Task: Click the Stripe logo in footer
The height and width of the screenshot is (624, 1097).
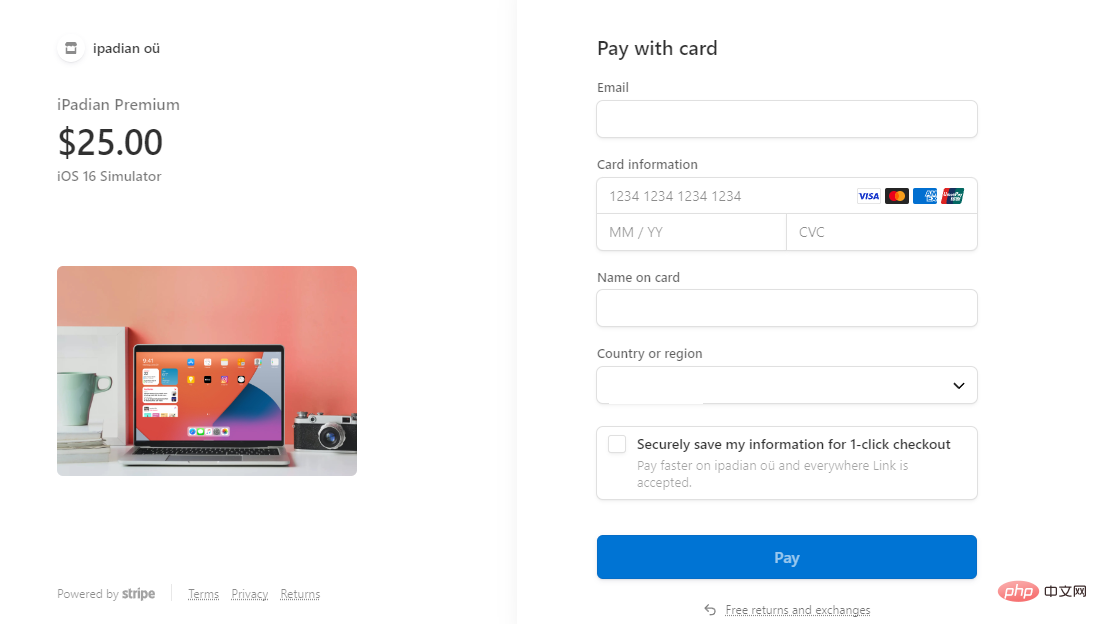Action: point(138,594)
